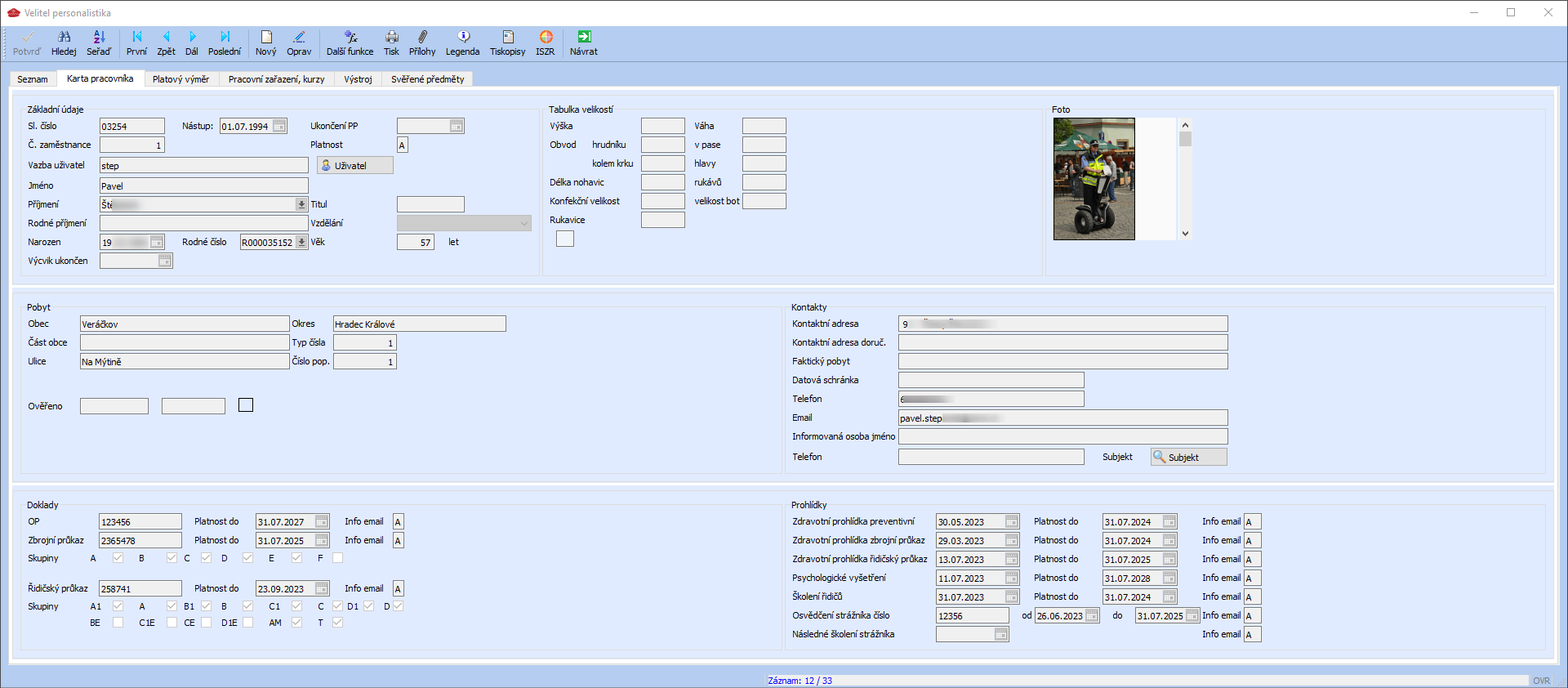Screen dimensions: 1568x688
Task: Expand the Rodné číslo field arrow
Action: pyautogui.click(x=301, y=242)
